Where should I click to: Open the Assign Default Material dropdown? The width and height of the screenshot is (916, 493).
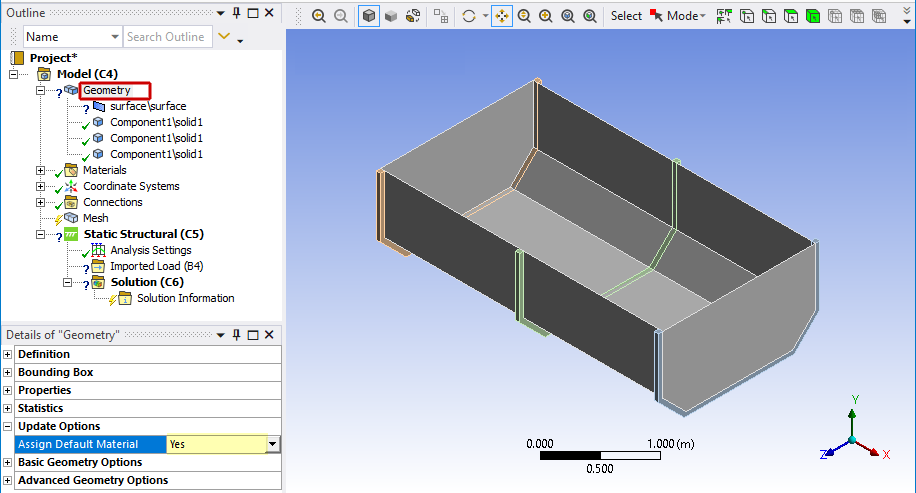click(272, 444)
